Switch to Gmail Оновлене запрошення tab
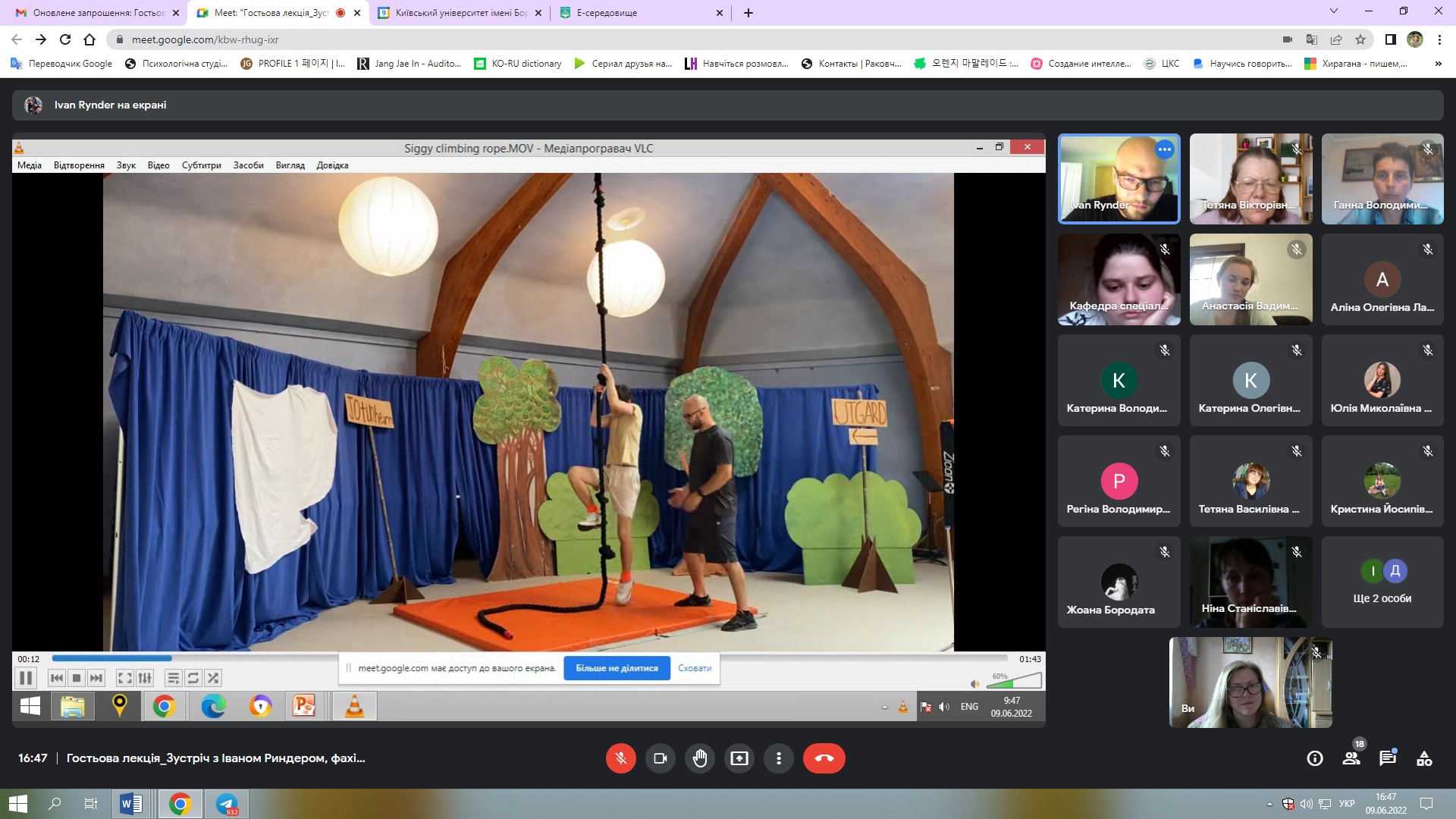Screen dimensions: 1456x819 click(x=95, y=13)
